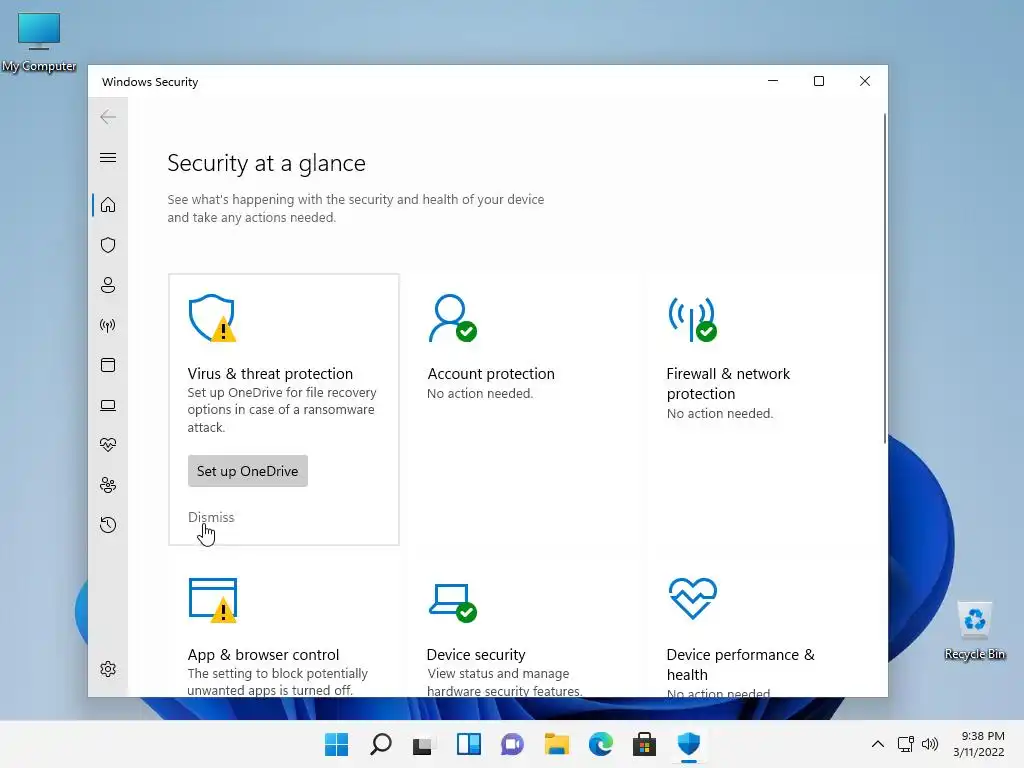1024x768 pixels.
Task: Open Virus & threat protection shield in sidebar
Action: (x=108, y=245)
